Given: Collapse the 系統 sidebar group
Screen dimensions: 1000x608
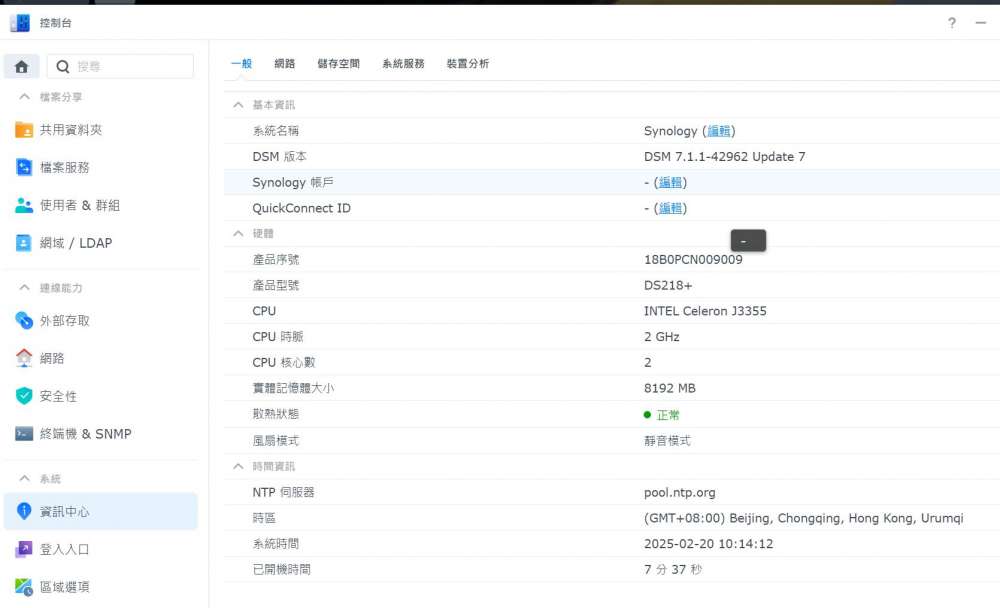Looking at the screenshot, I should point(24,478).
